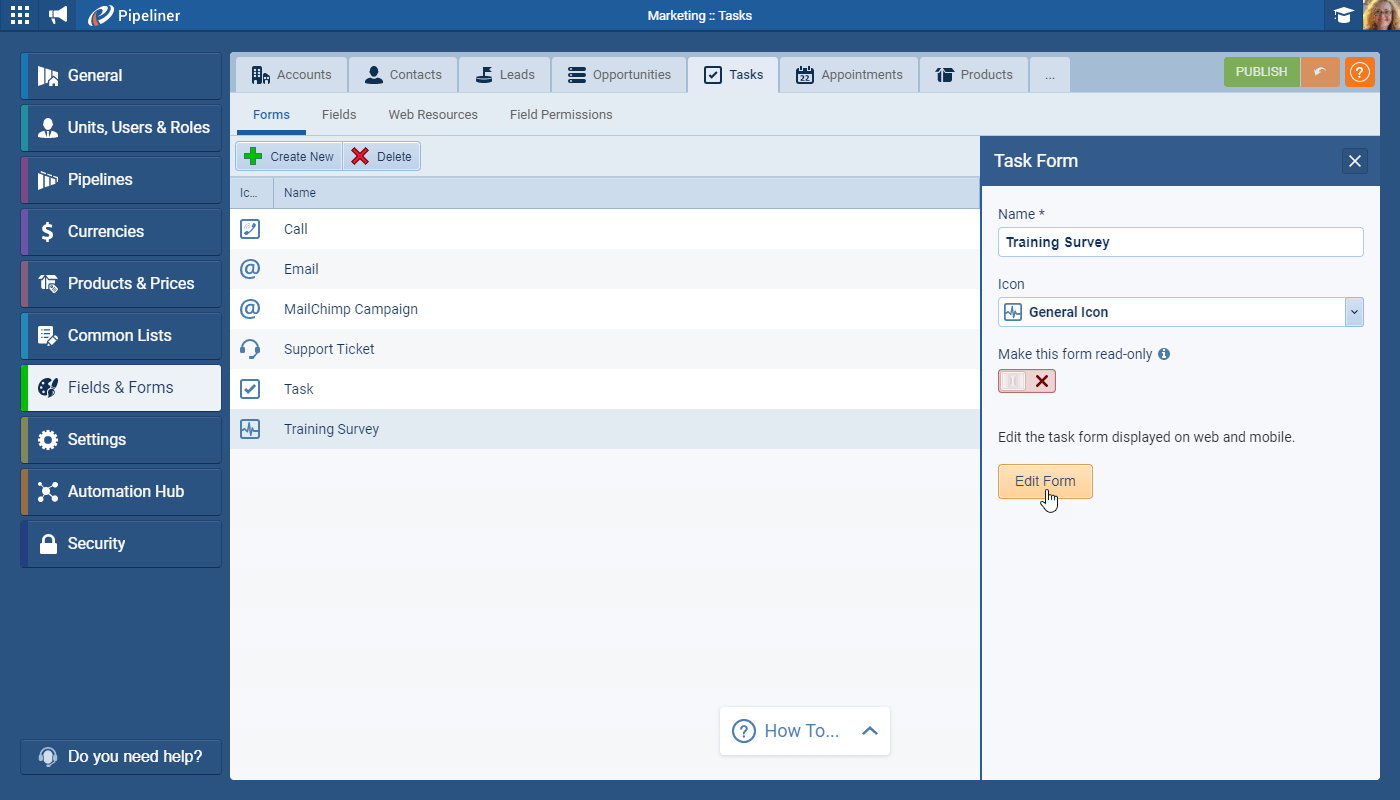Click Create New form button
This screenshot has width=1400, height=800.
tap(290, 156)
